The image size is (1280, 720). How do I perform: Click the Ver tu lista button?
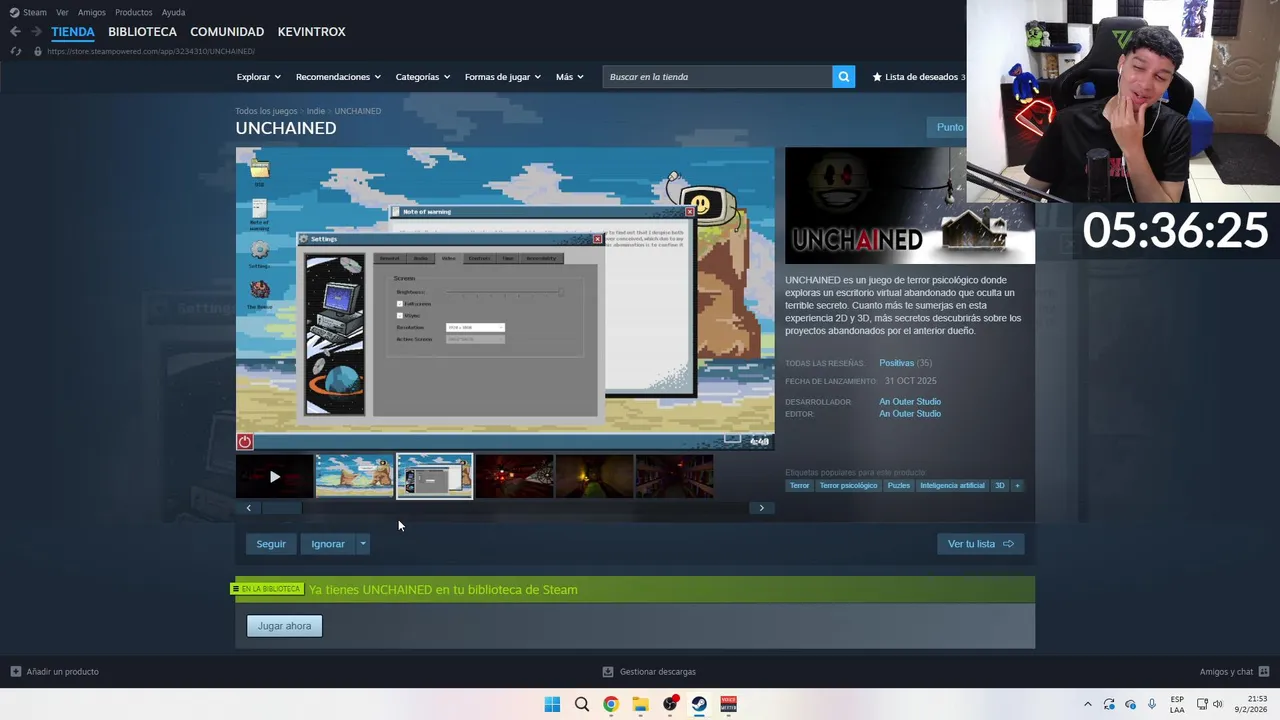(980, 544)
